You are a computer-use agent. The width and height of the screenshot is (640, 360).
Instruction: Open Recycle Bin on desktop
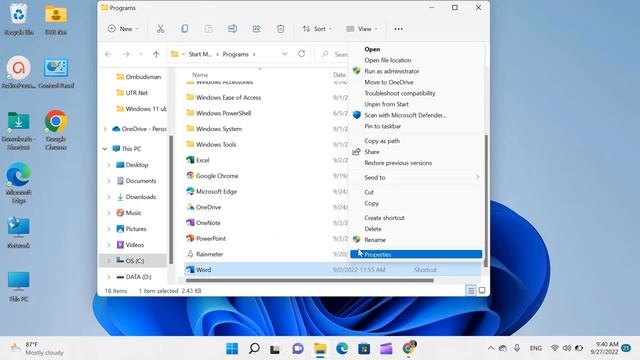pyautogui.click(x=19, y=19)
